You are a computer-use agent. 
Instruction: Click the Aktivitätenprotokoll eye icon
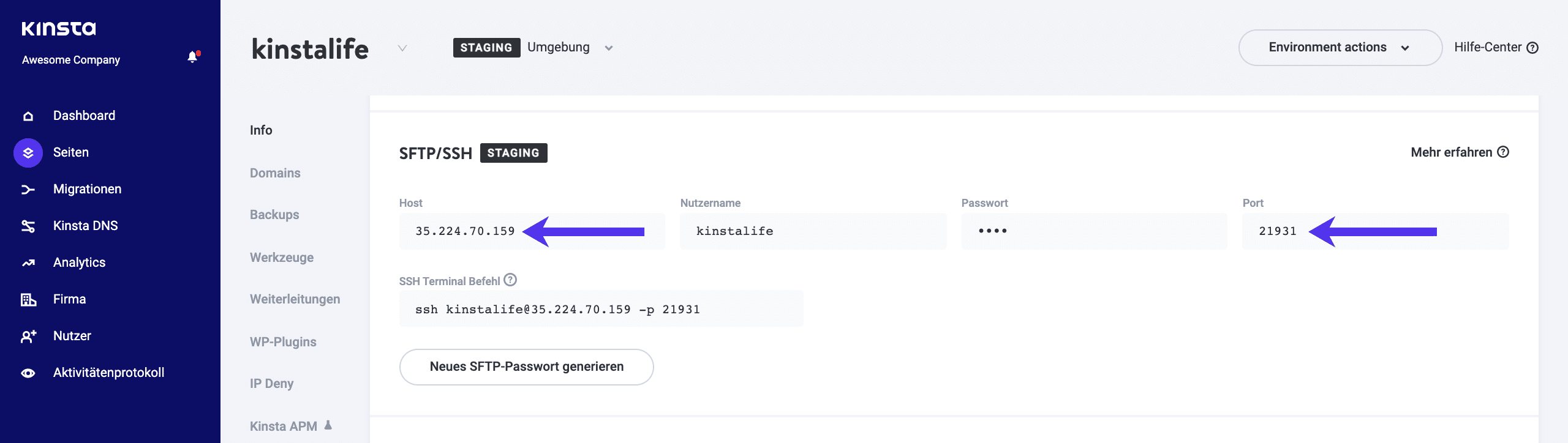pyautogui.click(x=28, y=373)
